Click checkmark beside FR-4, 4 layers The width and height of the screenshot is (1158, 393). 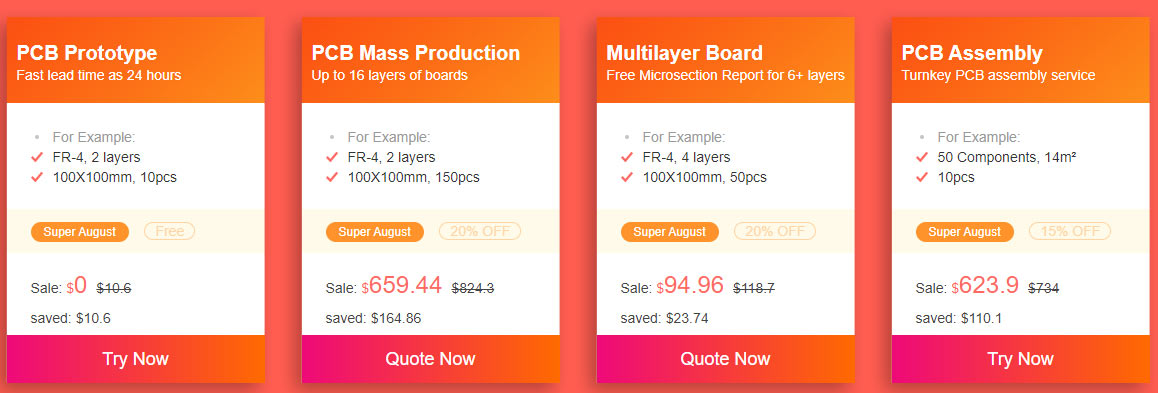tap(627, 157)
